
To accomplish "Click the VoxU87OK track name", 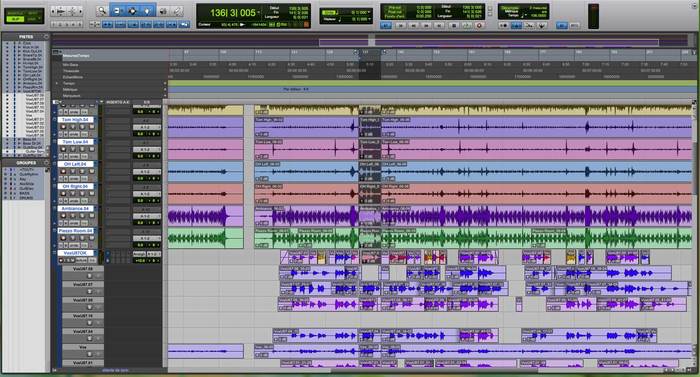I will pyautogui.click(x=75, y=253).
